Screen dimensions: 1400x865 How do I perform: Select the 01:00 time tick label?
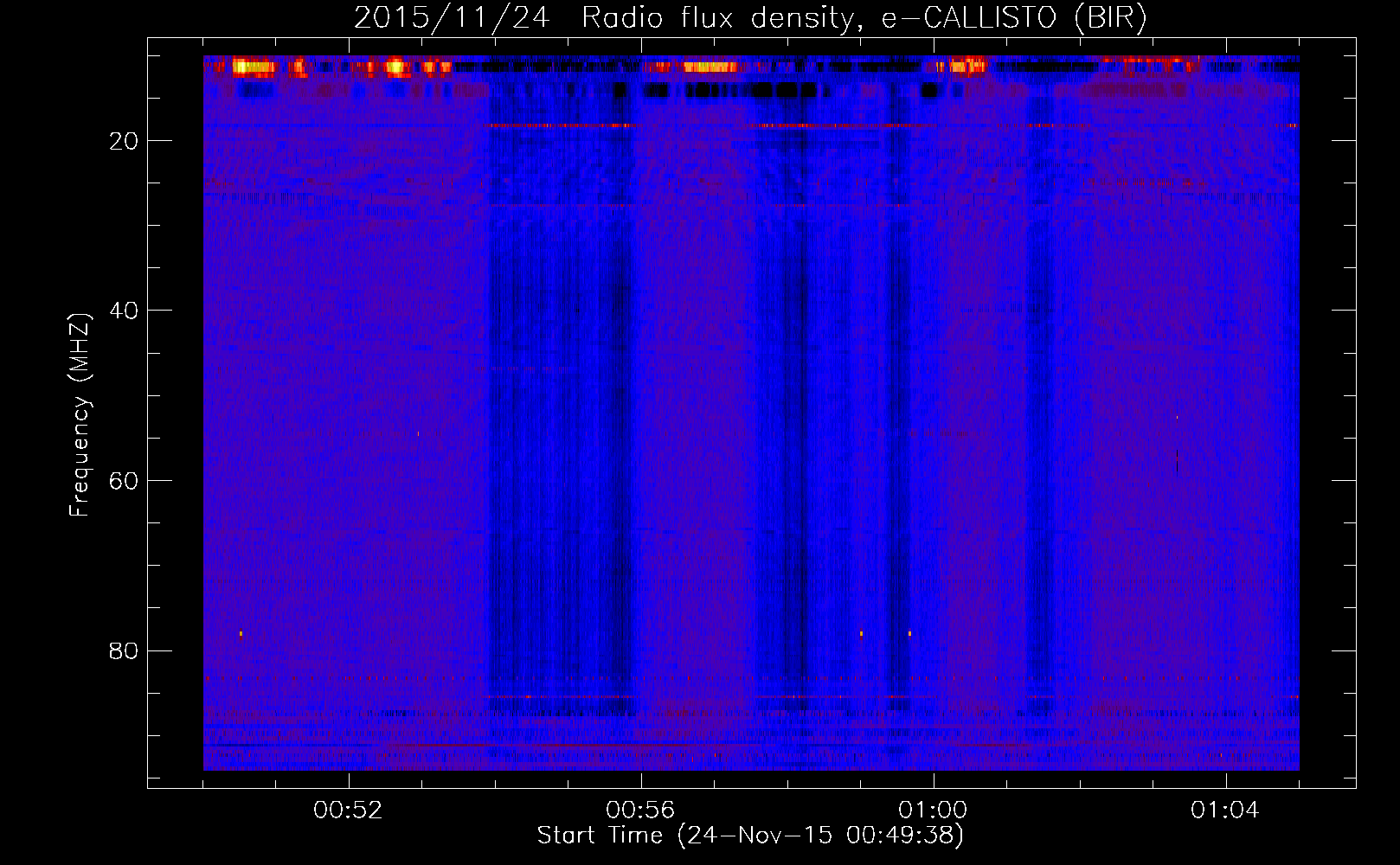tap(933, 811)
